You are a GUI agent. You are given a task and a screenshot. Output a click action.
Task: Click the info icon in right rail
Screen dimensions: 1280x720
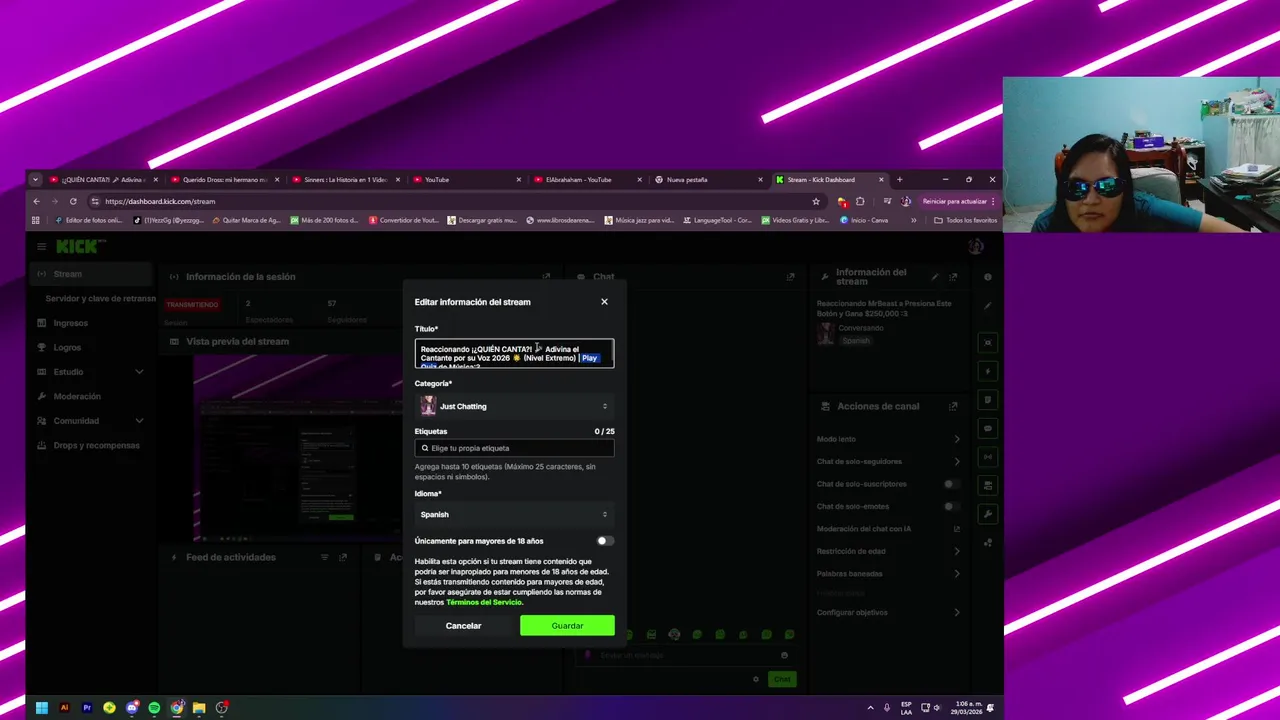pyautogui.click(x=988, y=277)
